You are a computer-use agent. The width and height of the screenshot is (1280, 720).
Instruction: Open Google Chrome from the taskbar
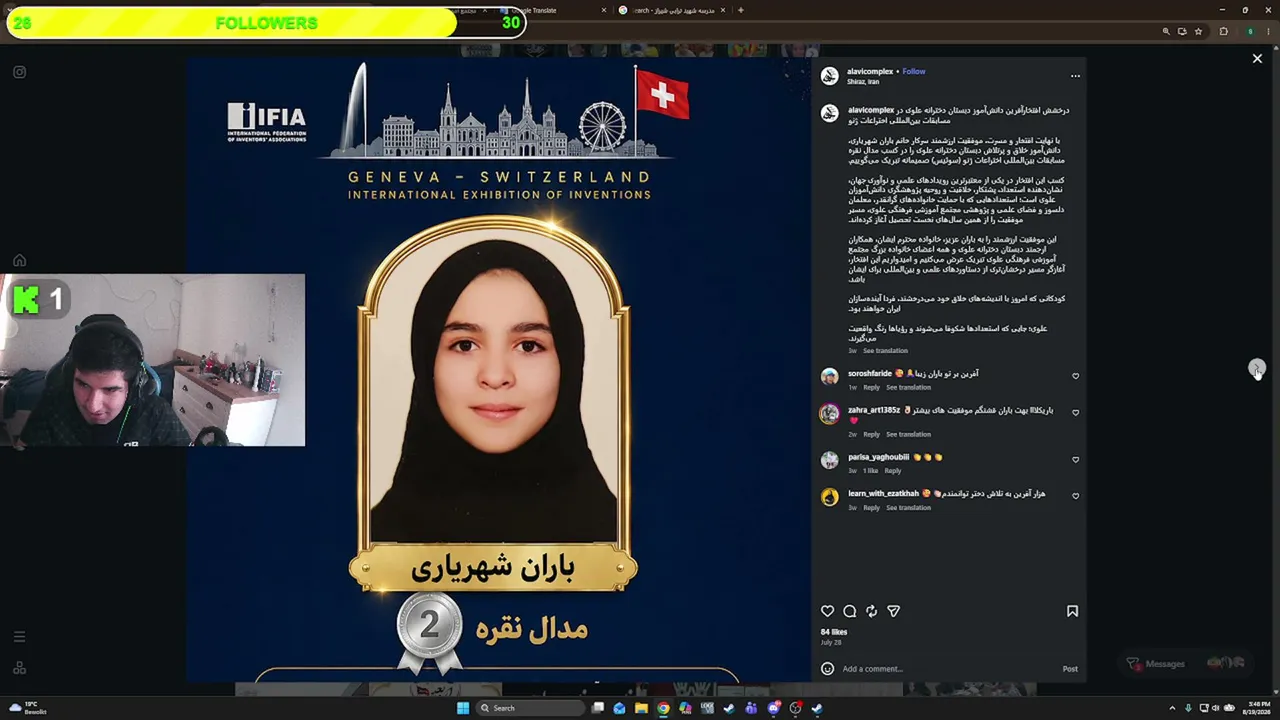click(663, 708)
